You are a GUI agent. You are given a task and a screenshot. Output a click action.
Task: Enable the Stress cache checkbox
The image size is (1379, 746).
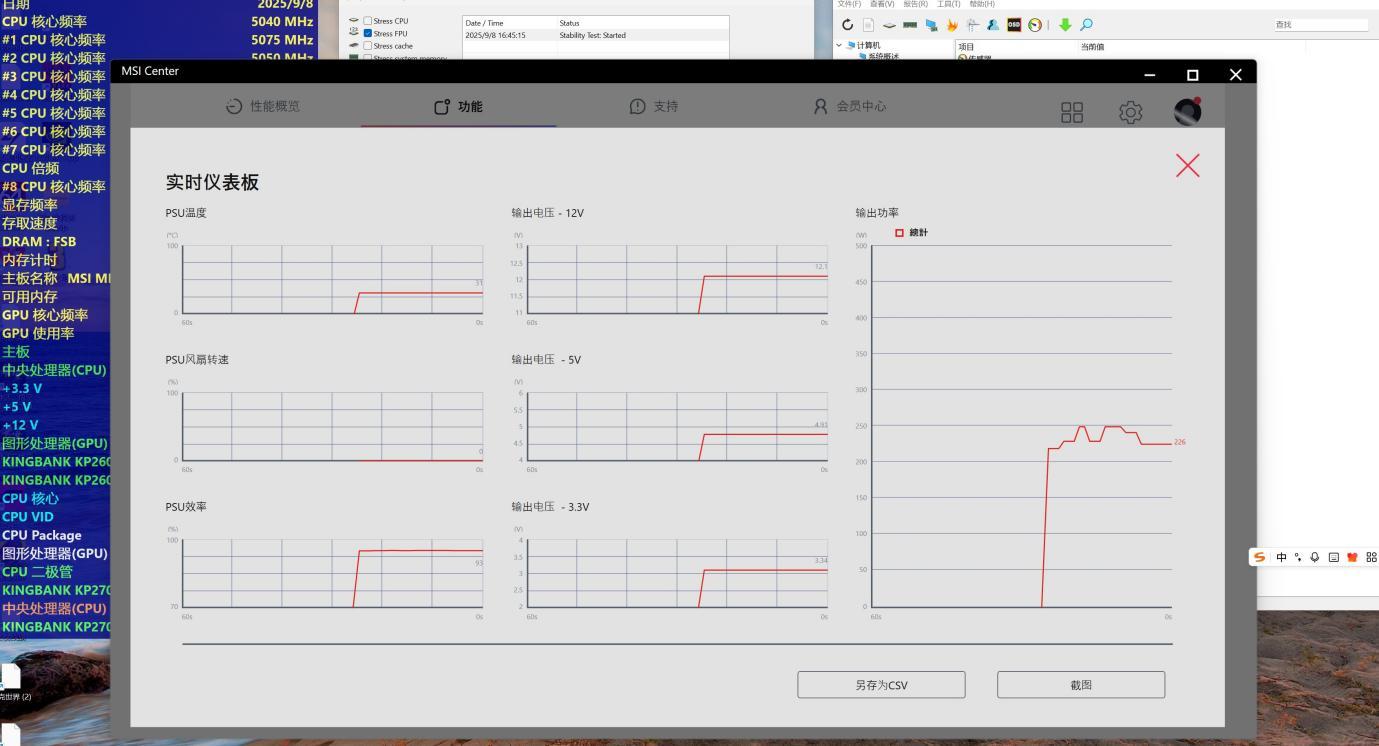pos(367,46)
